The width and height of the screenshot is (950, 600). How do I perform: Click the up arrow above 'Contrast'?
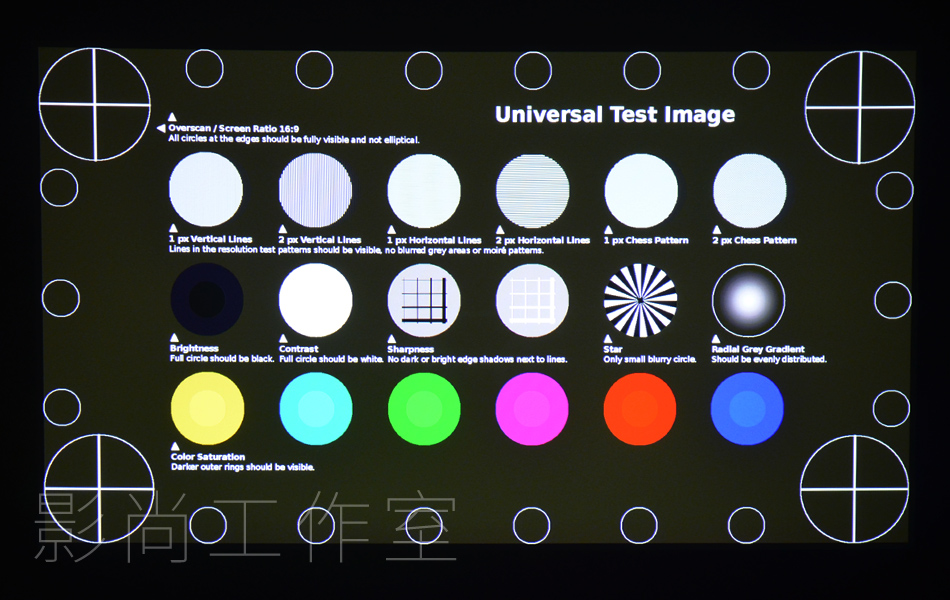point(283,338)
